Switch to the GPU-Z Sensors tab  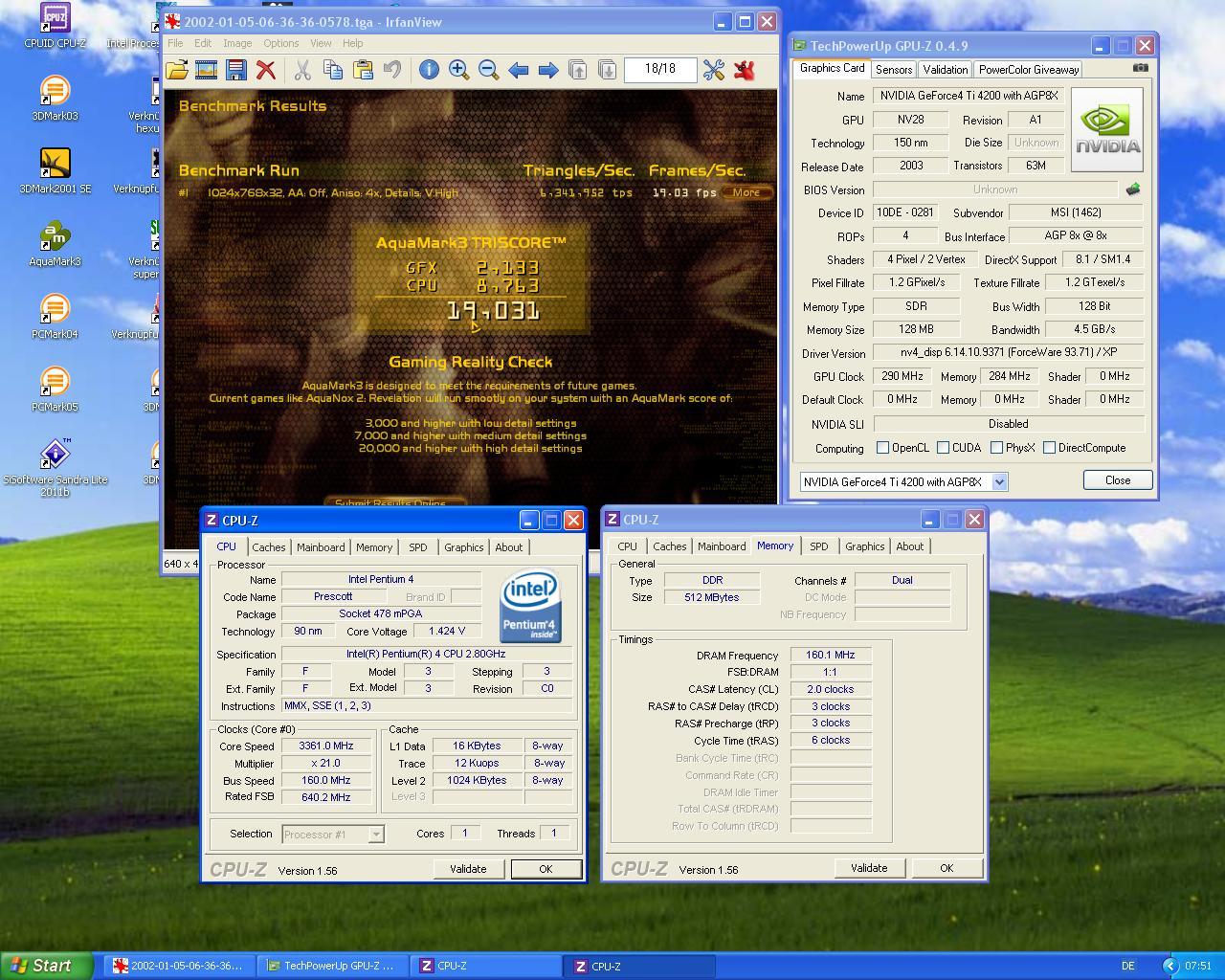[894, 70]
